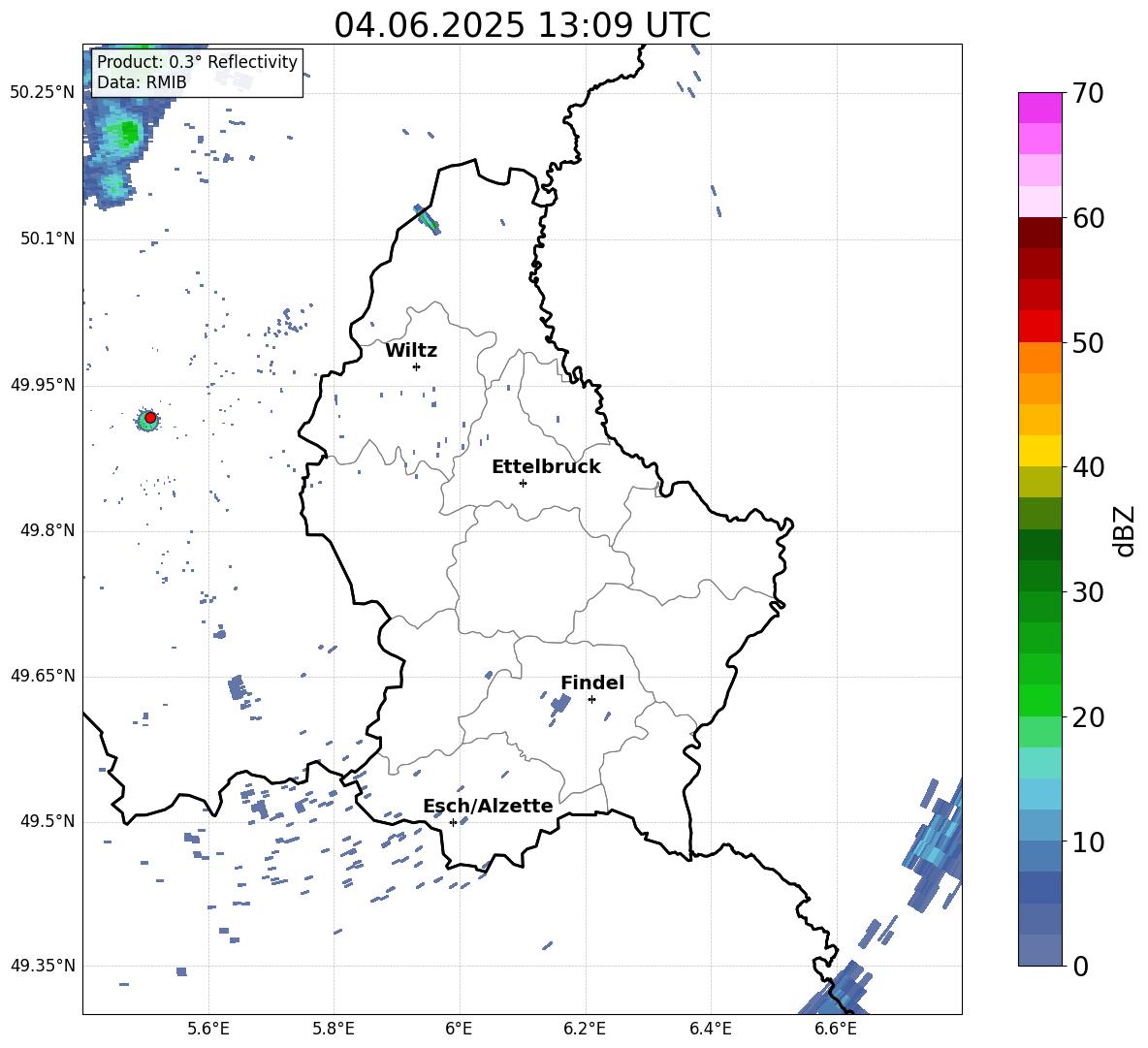Click the 6.2°E longitude label
Screen dimensions: 1148x1048
585,1029
